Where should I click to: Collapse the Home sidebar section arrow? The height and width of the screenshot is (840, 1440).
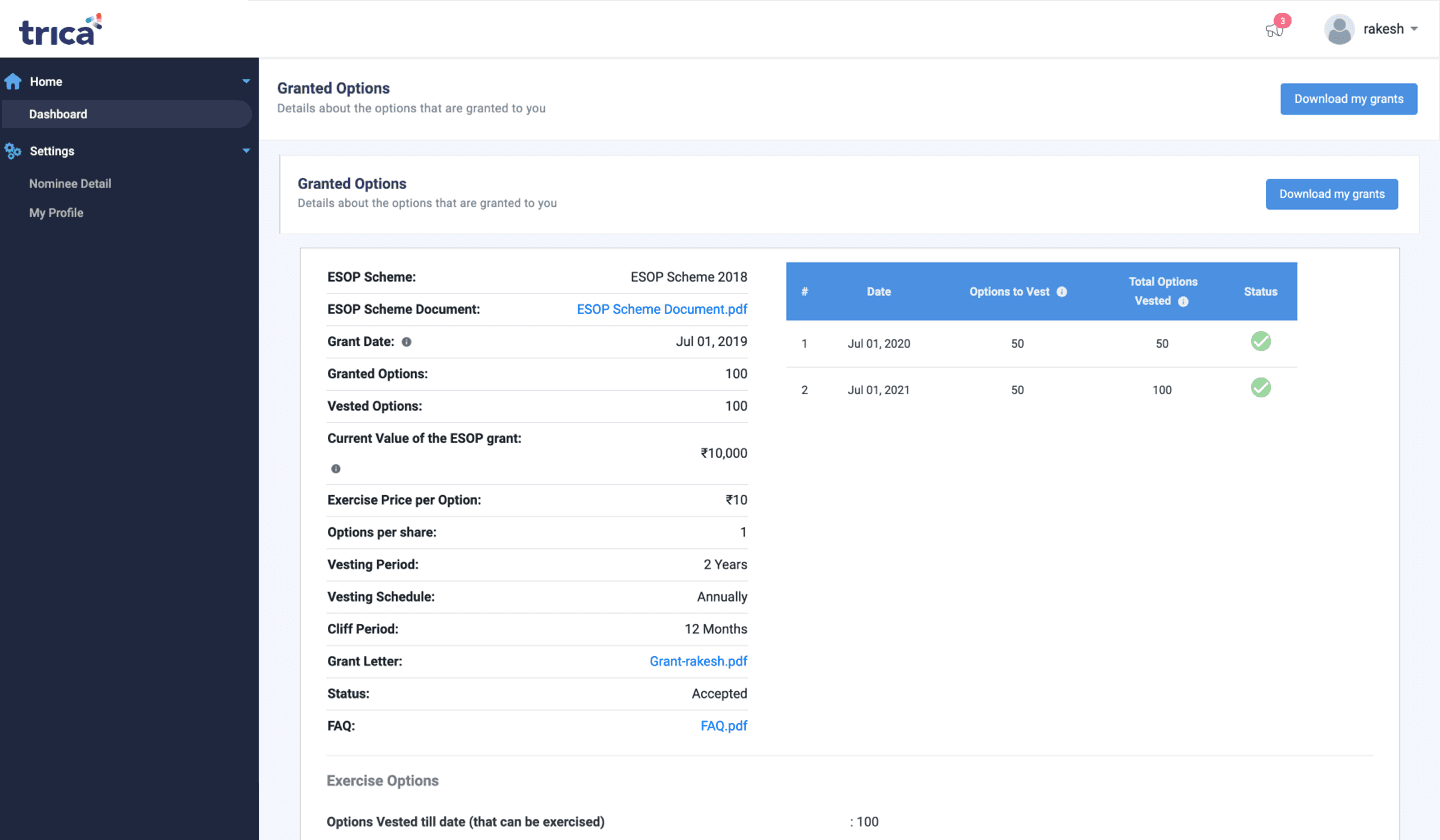point(246,82)
